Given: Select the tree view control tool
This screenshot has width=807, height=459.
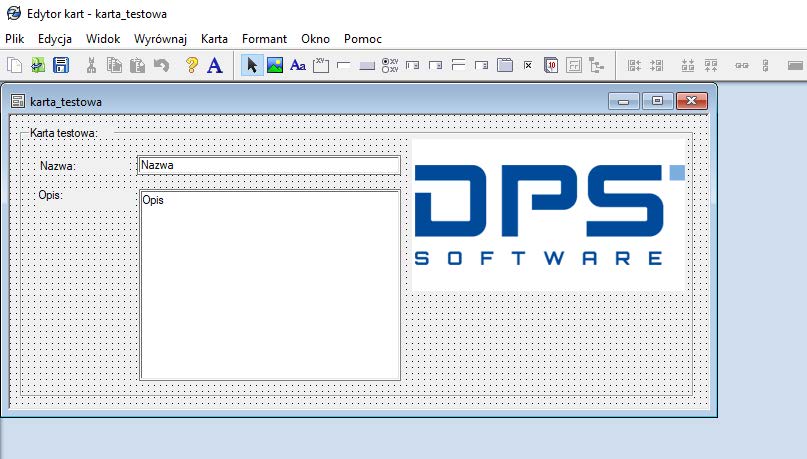Looking at the screenshot, I should tap(597, 65).
